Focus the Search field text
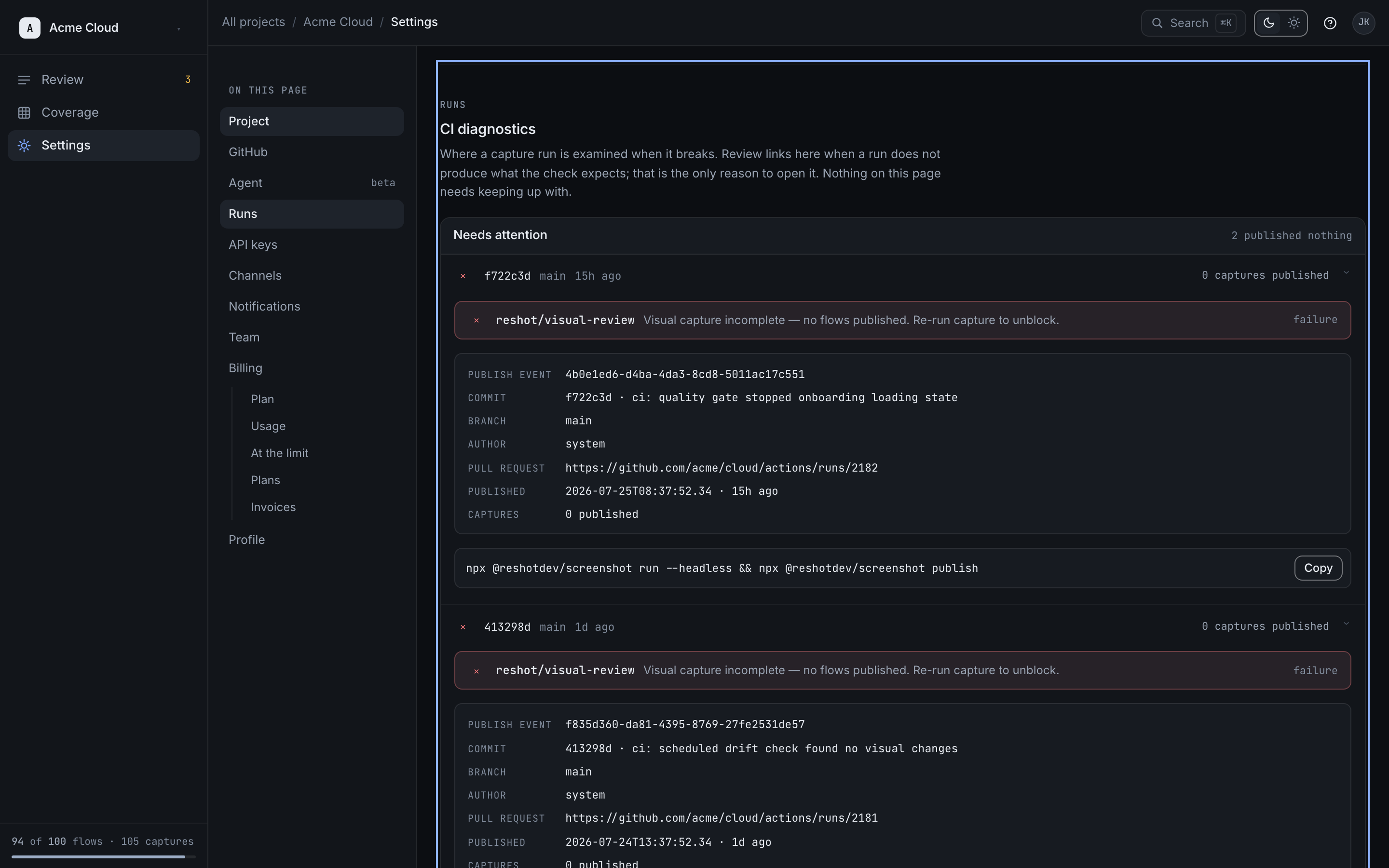1389x868 pixels. (1189, 23)
